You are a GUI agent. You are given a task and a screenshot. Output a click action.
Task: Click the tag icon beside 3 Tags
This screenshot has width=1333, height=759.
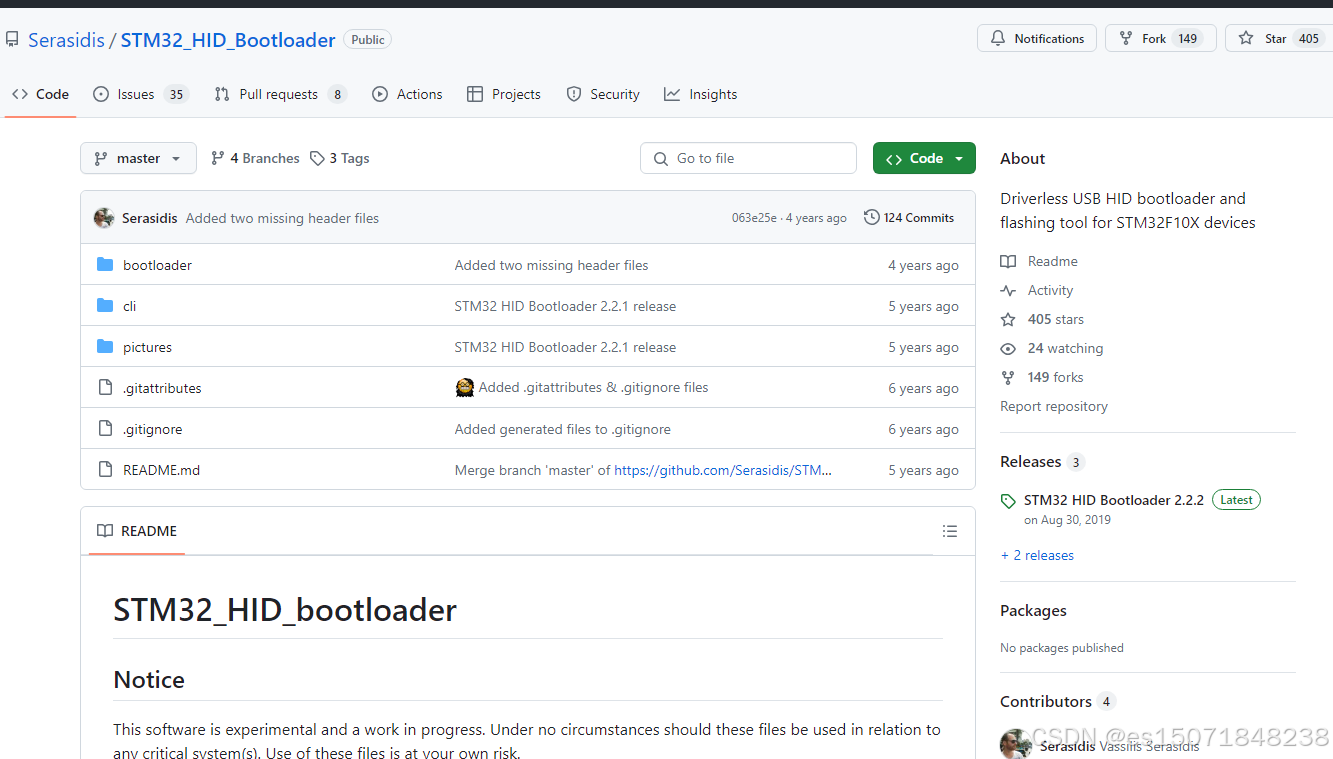tap(317, 158)
